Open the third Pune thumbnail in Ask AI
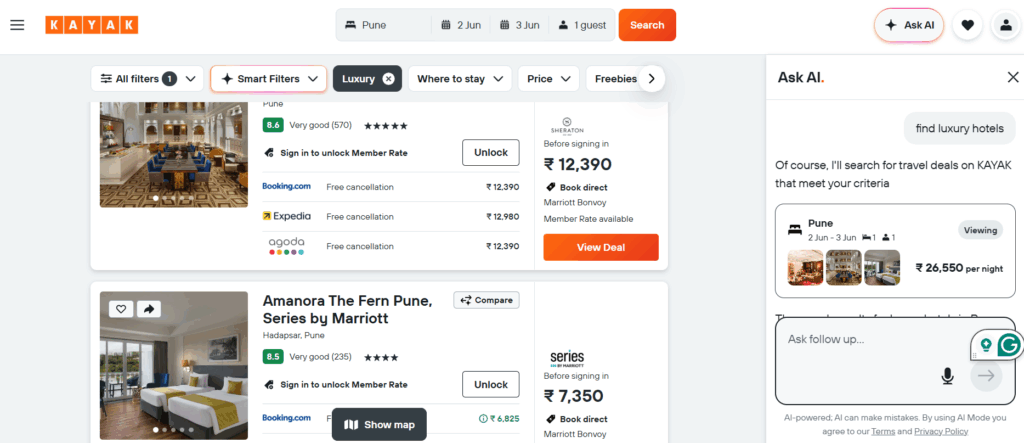Image resolution: width=1024 pixels, height=443 pixels. (882, 268)
